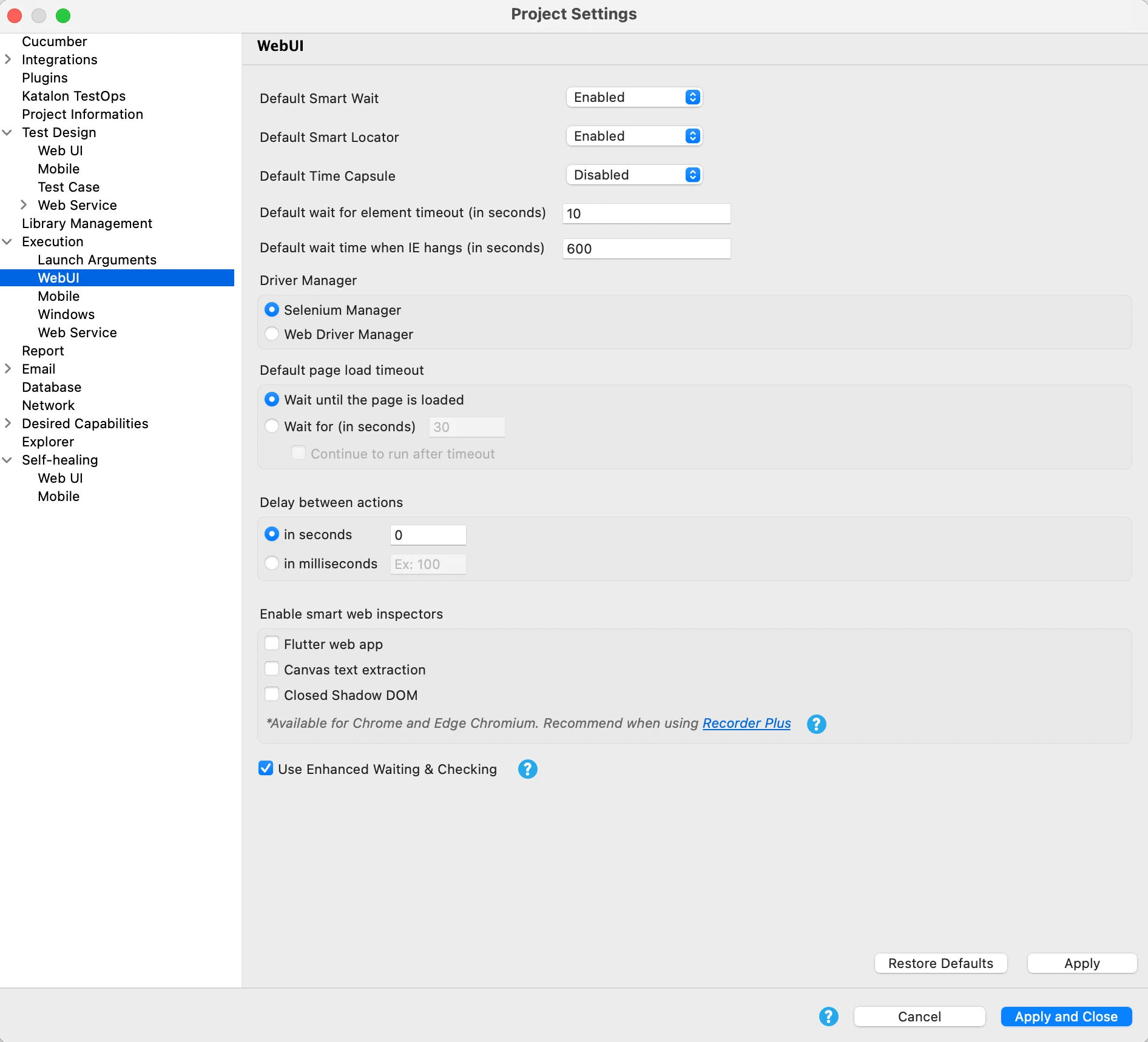
Task: Open help for Enhanced Waiting & Checking
Action: point(527,769)
